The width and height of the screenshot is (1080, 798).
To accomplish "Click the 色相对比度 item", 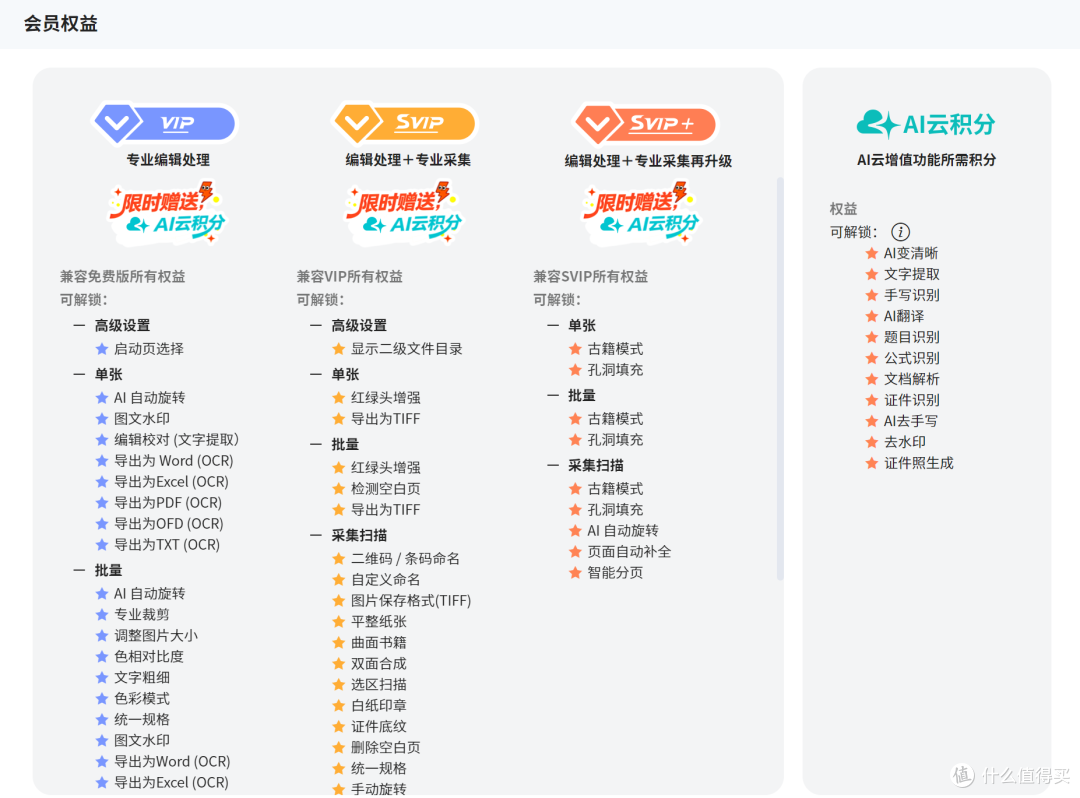I will coord(149,657).
